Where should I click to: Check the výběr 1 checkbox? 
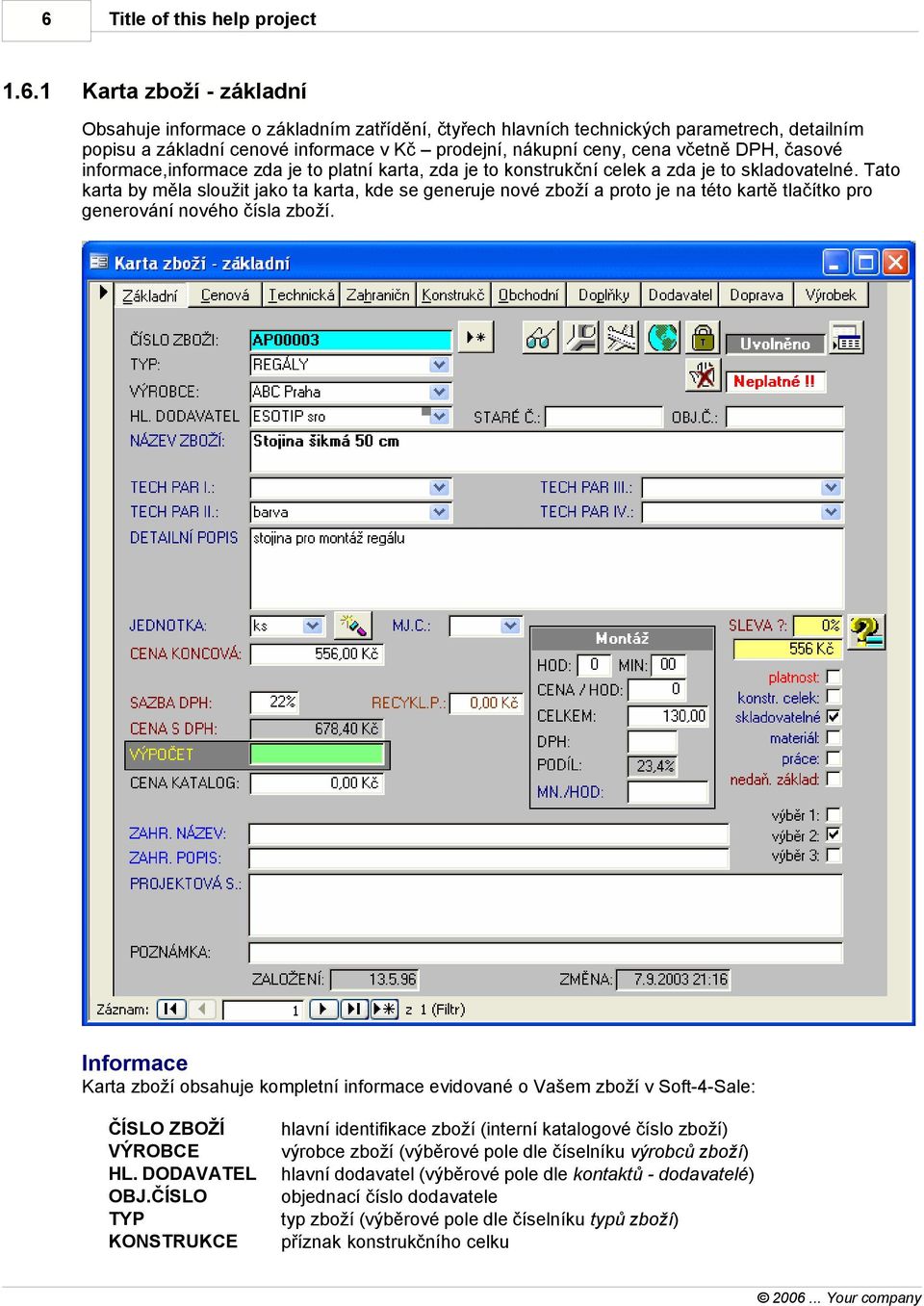tap(834, 814)
